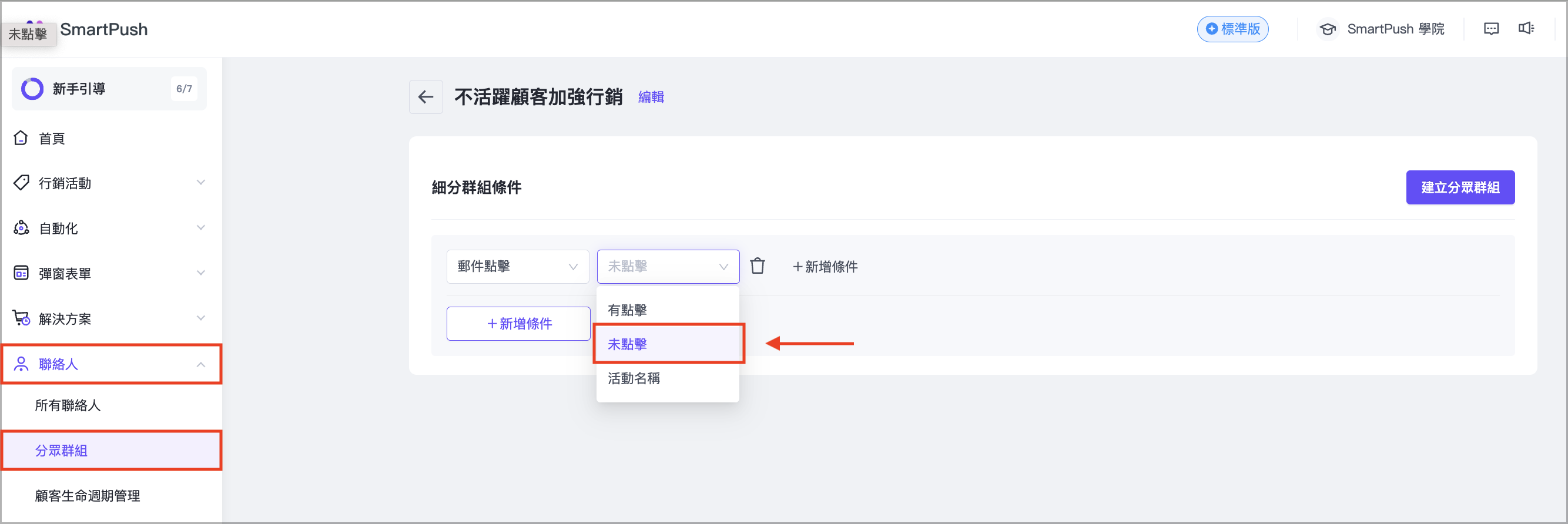The width and height of the screenshot is (1568, 524).
Task: Choose 活動名稱 option in dropdown
Action: (x=634, y=378)
